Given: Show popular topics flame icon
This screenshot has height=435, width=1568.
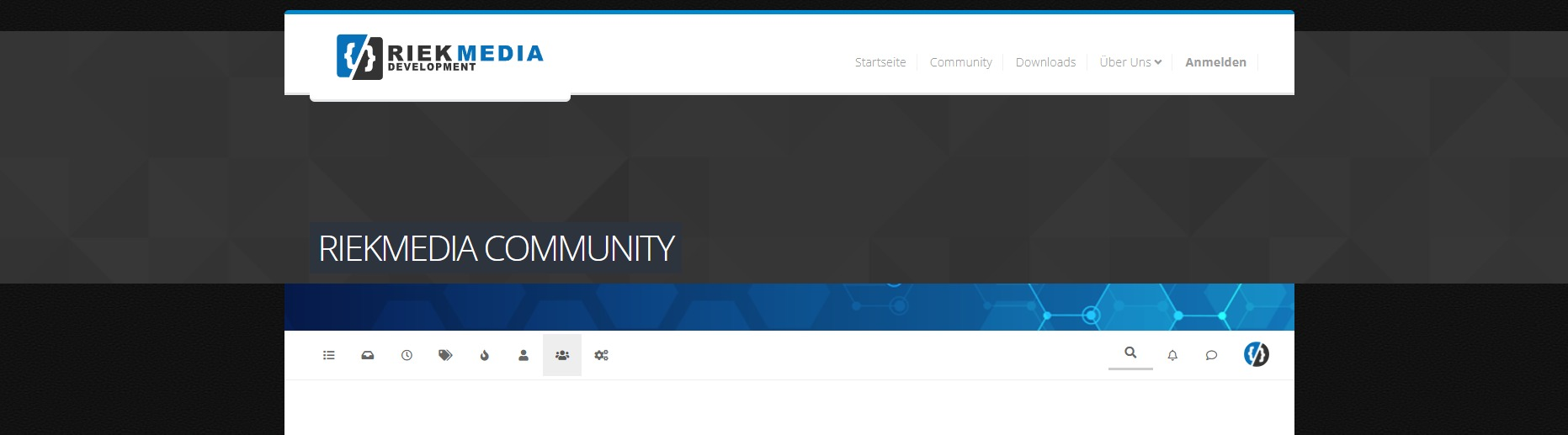Looking at the screenshot, I should click(x=485, y=355).
